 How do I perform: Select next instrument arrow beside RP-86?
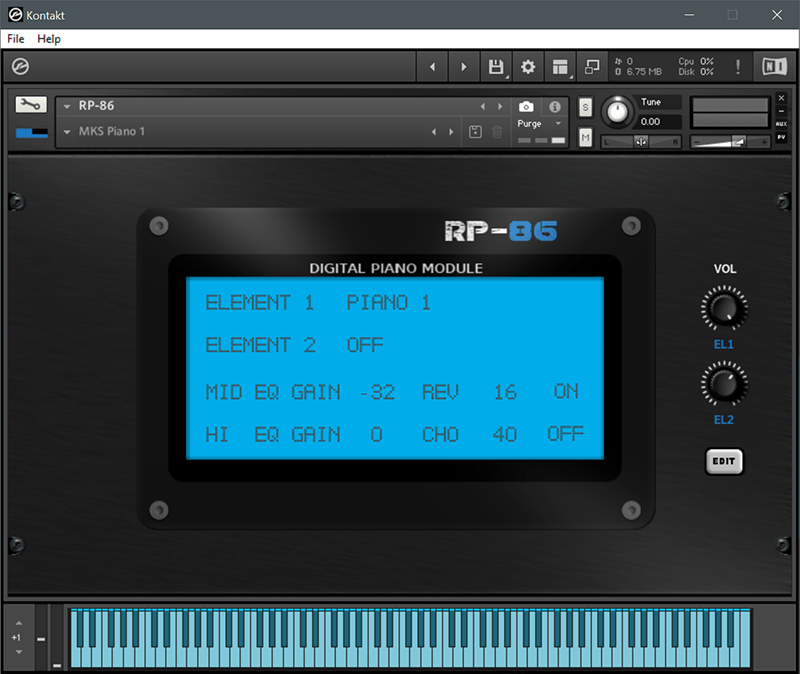pos(500,106)
